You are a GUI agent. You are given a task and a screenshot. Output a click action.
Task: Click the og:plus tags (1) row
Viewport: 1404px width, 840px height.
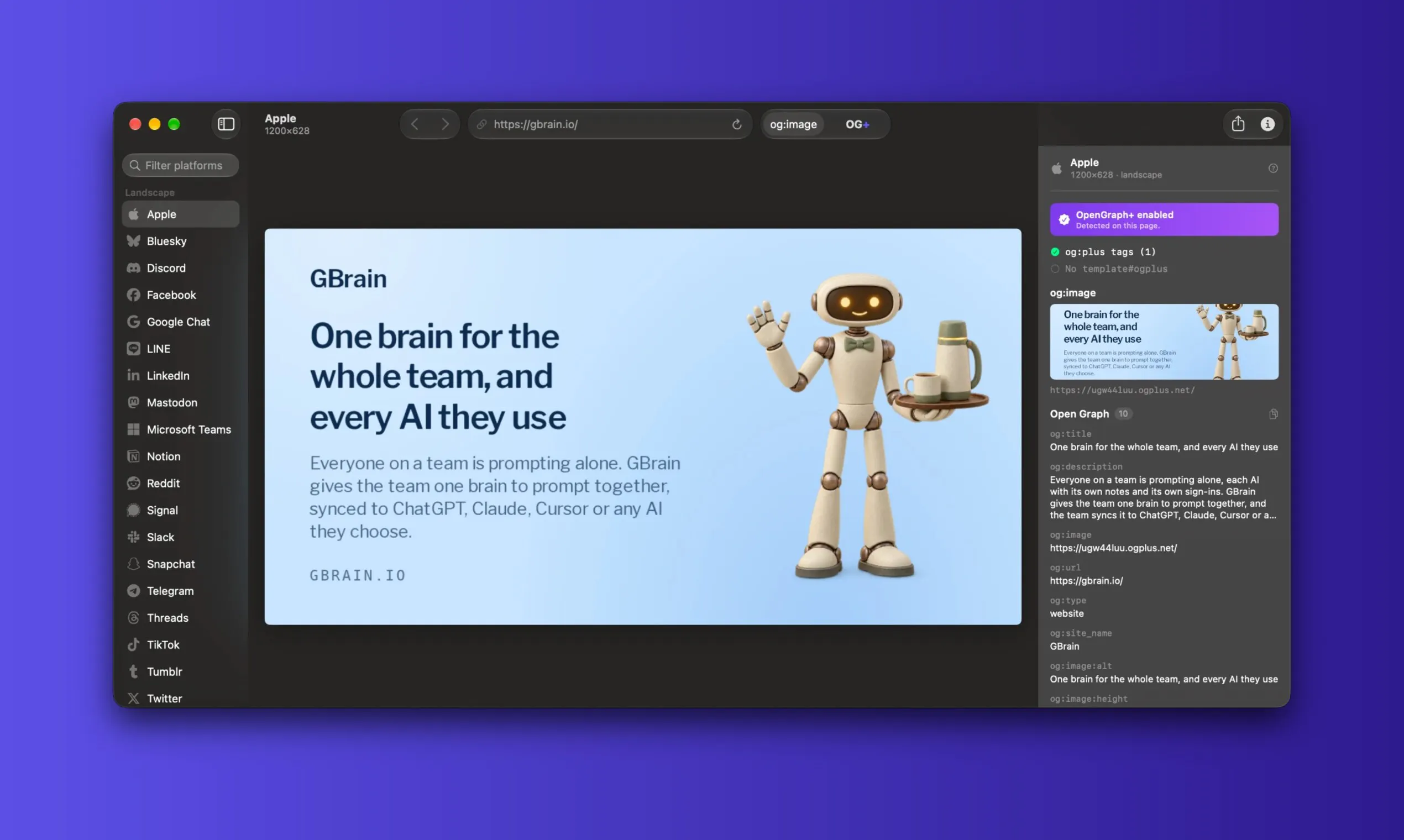[1103, 252]
